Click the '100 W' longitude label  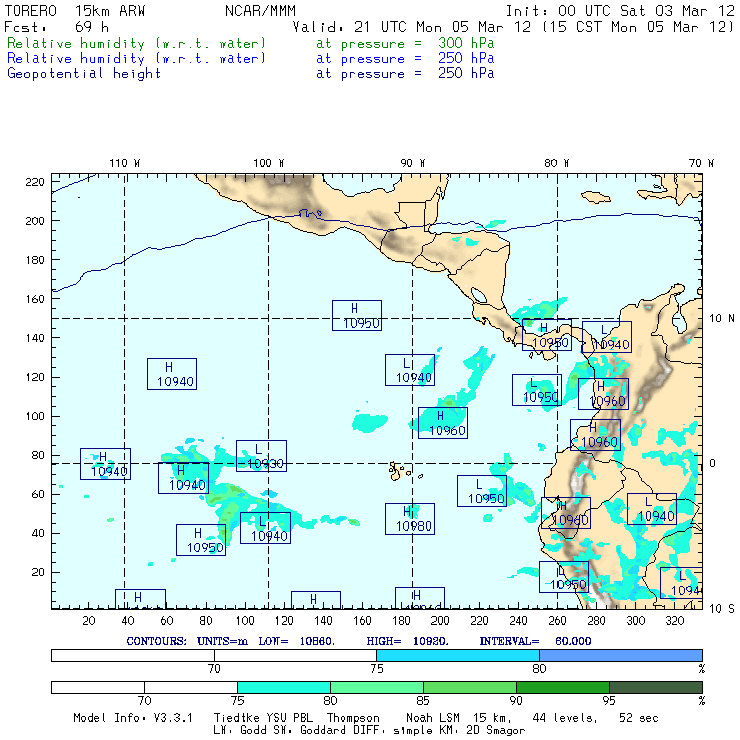269,163
